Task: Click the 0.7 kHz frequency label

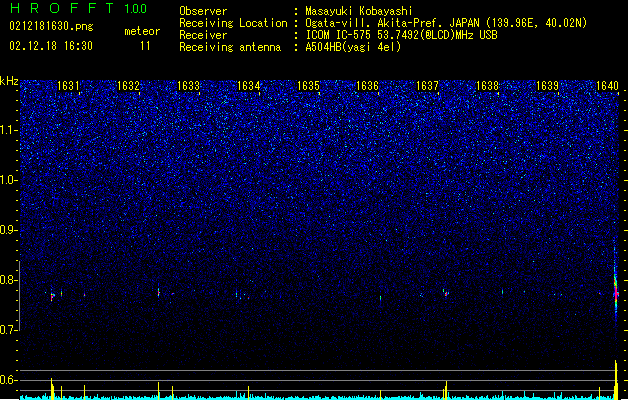Action: point(9,330)
